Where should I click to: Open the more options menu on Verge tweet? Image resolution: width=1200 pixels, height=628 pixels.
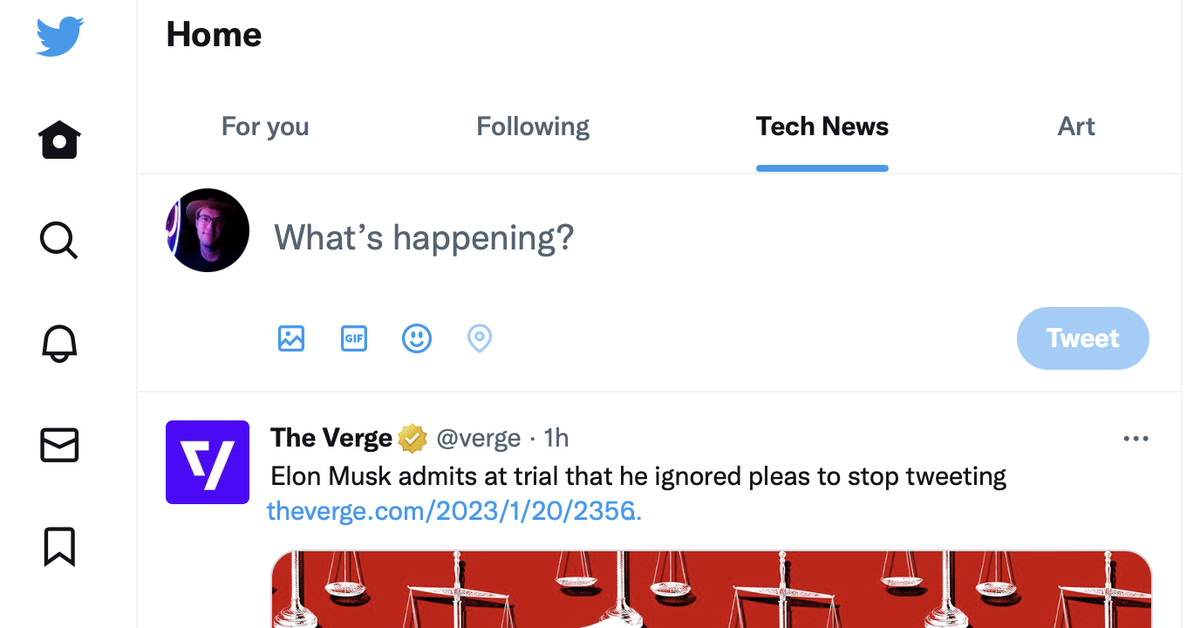(x=1136, y=438)
